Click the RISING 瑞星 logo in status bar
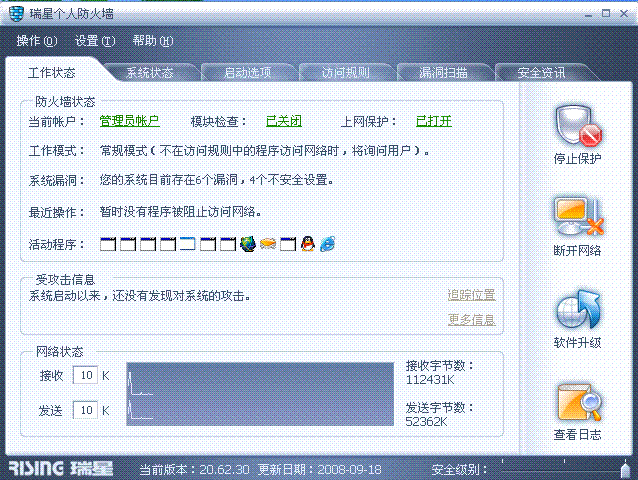 click(x=61, y=469)
